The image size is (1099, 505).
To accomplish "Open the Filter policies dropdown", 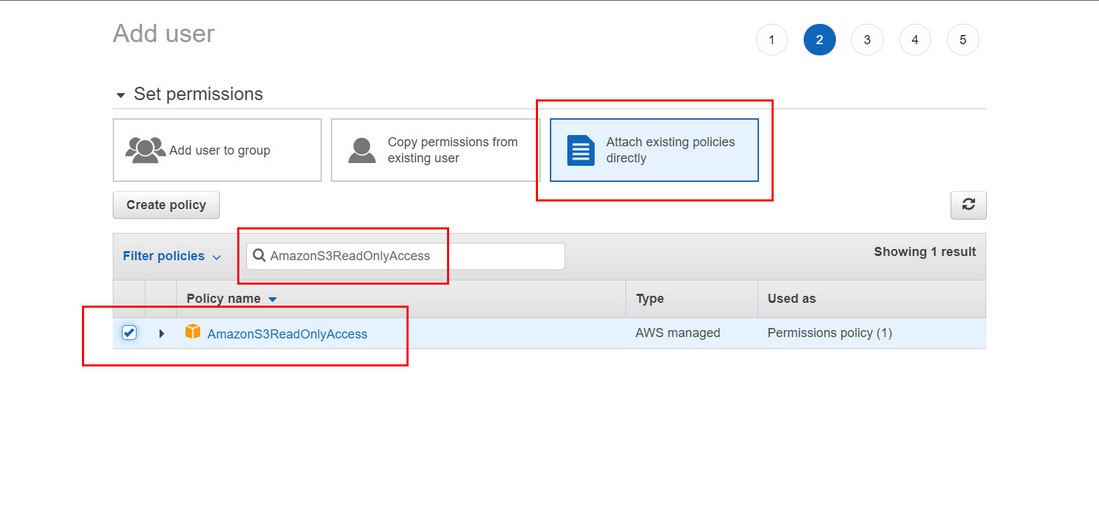I will [171, 256].
